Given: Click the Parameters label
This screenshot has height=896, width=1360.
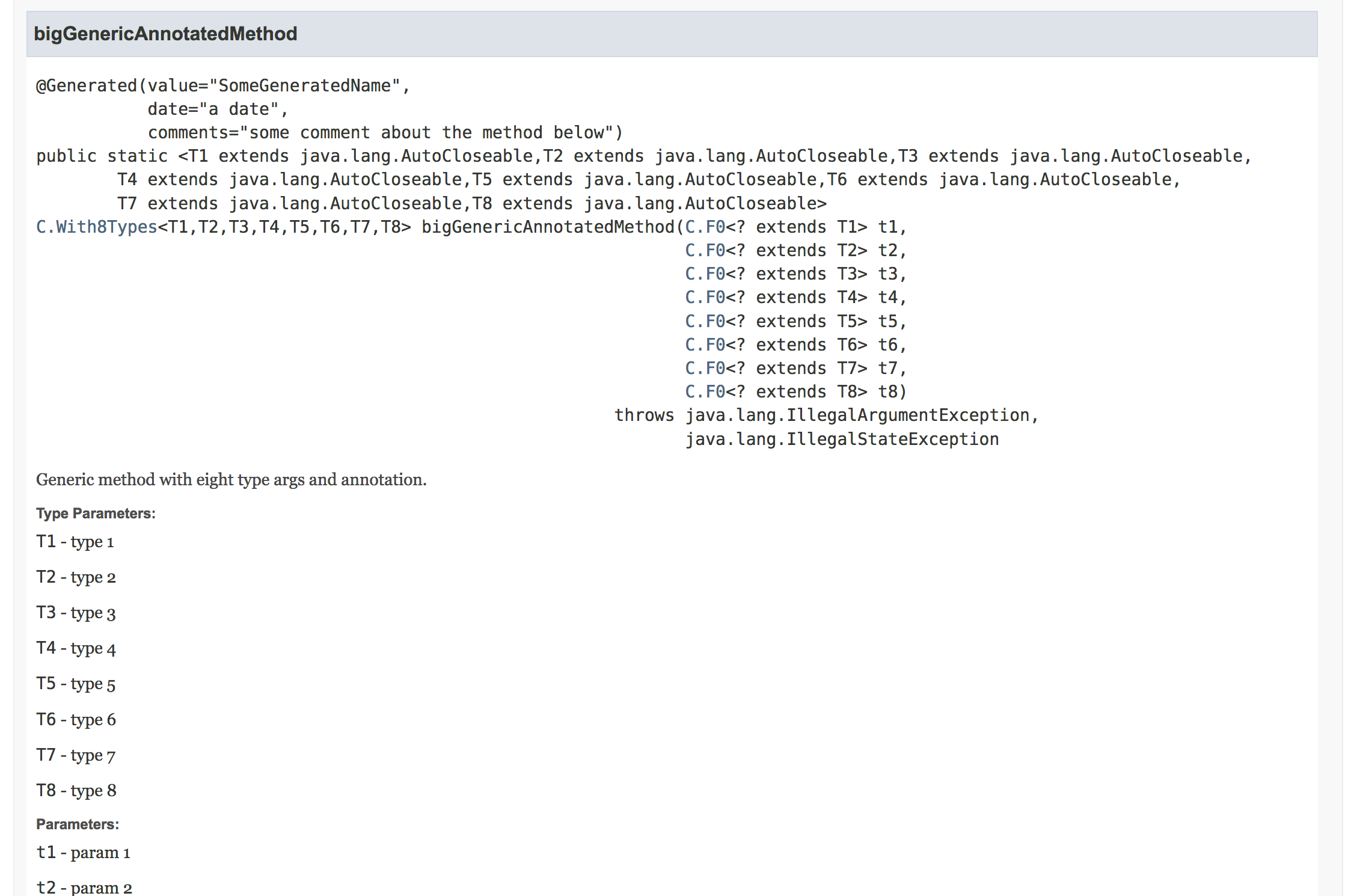Looking at the screenshot, I should click(x=78, y=824).
